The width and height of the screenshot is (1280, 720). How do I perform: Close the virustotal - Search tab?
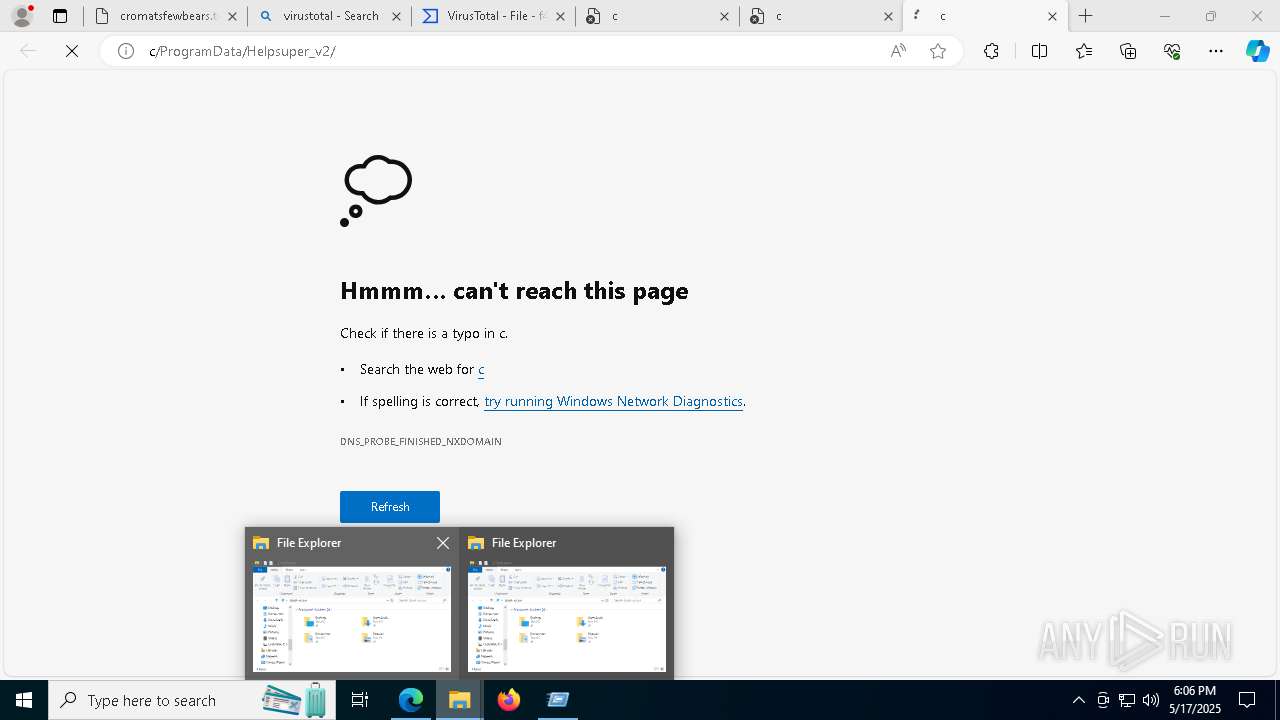(x=396, y=16)
